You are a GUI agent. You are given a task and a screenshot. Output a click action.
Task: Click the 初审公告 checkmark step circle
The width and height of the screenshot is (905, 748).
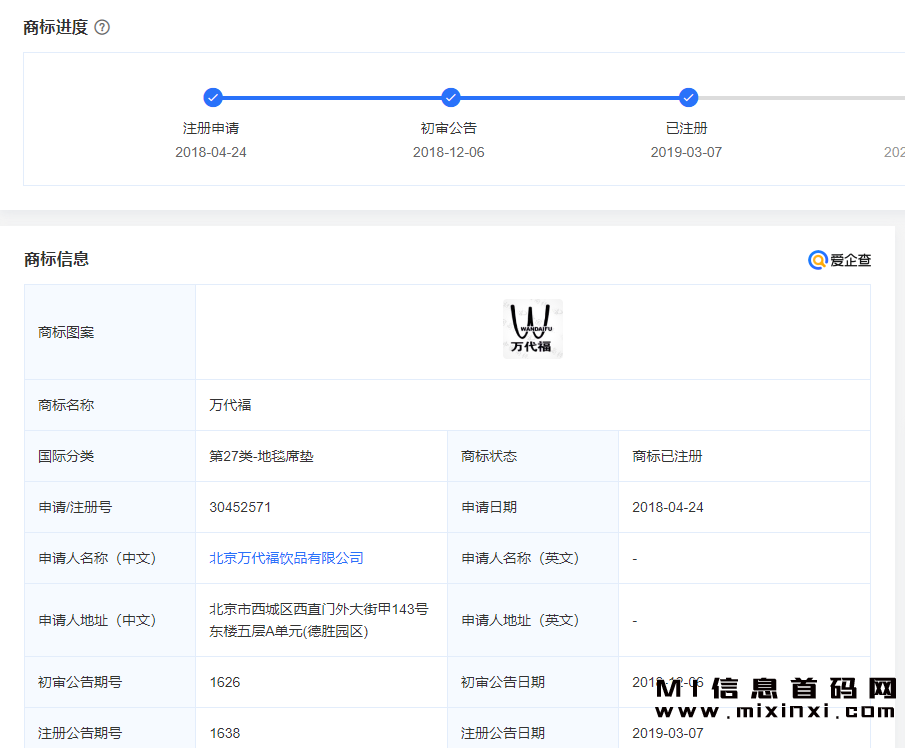tap(450, 97)
